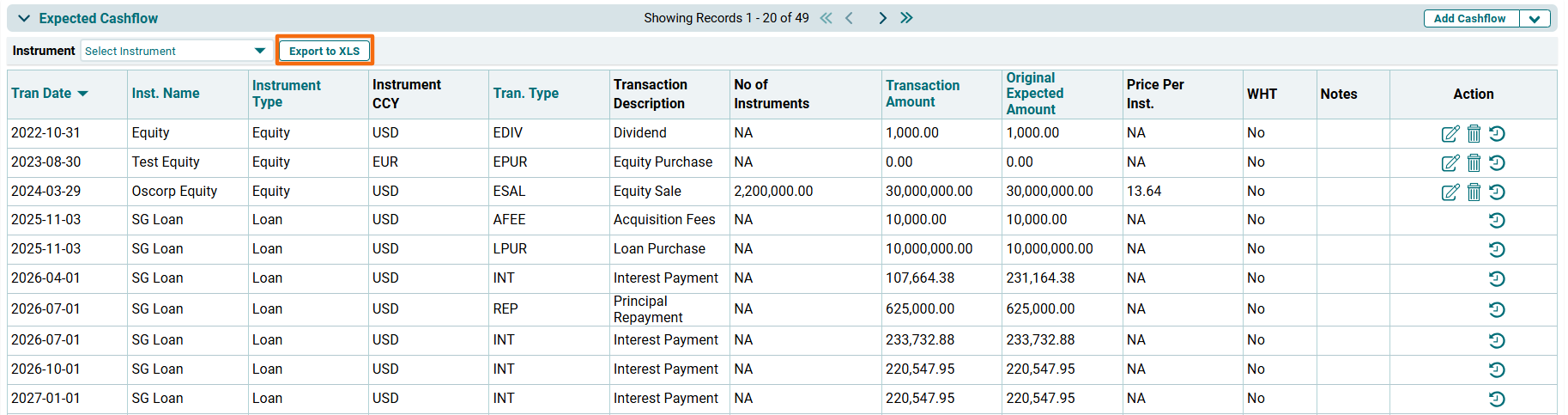The height and width of the screenshot is (415, 1568).
Task: Click Export to XLS button
Action: [324, 51]
